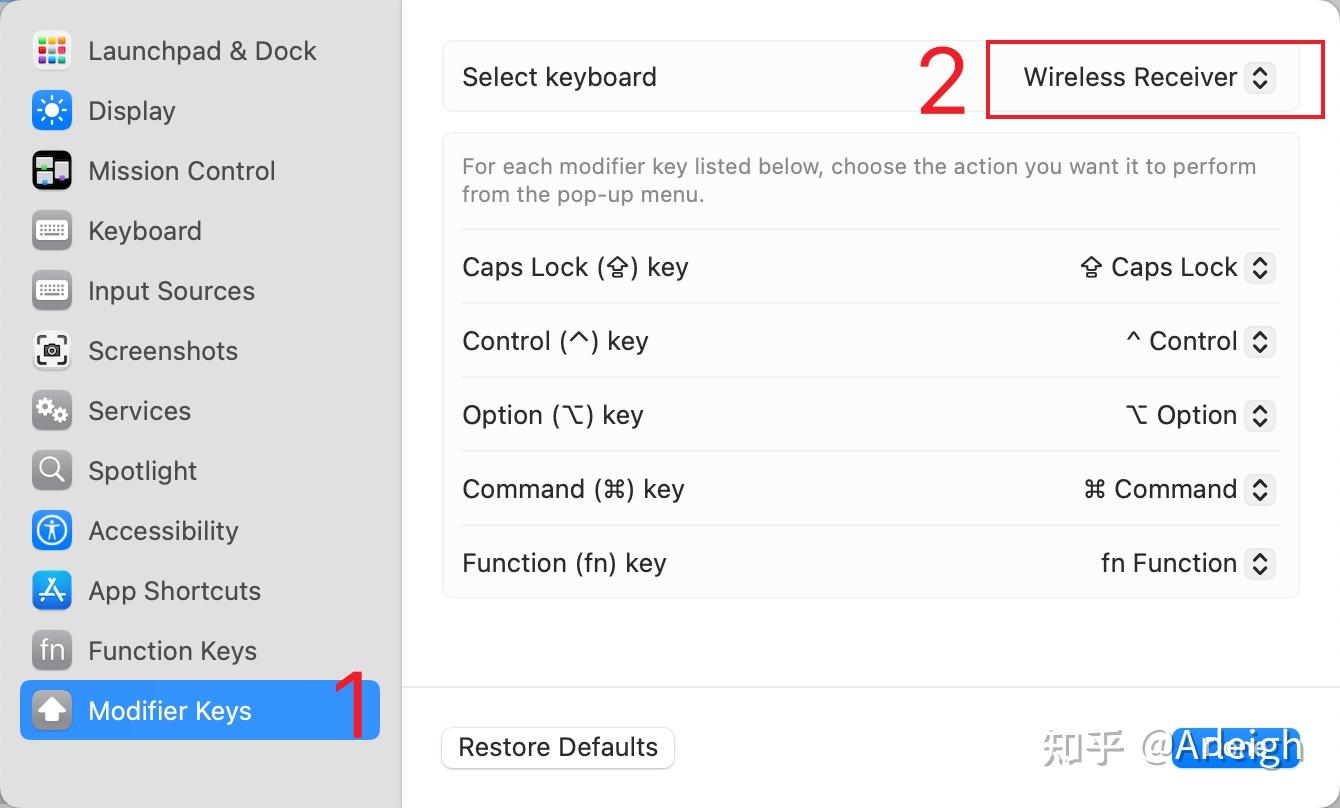The width and height of the screenshot is (1340, 808).
Task: Click the Services gears icon
Action: [51, 411]
